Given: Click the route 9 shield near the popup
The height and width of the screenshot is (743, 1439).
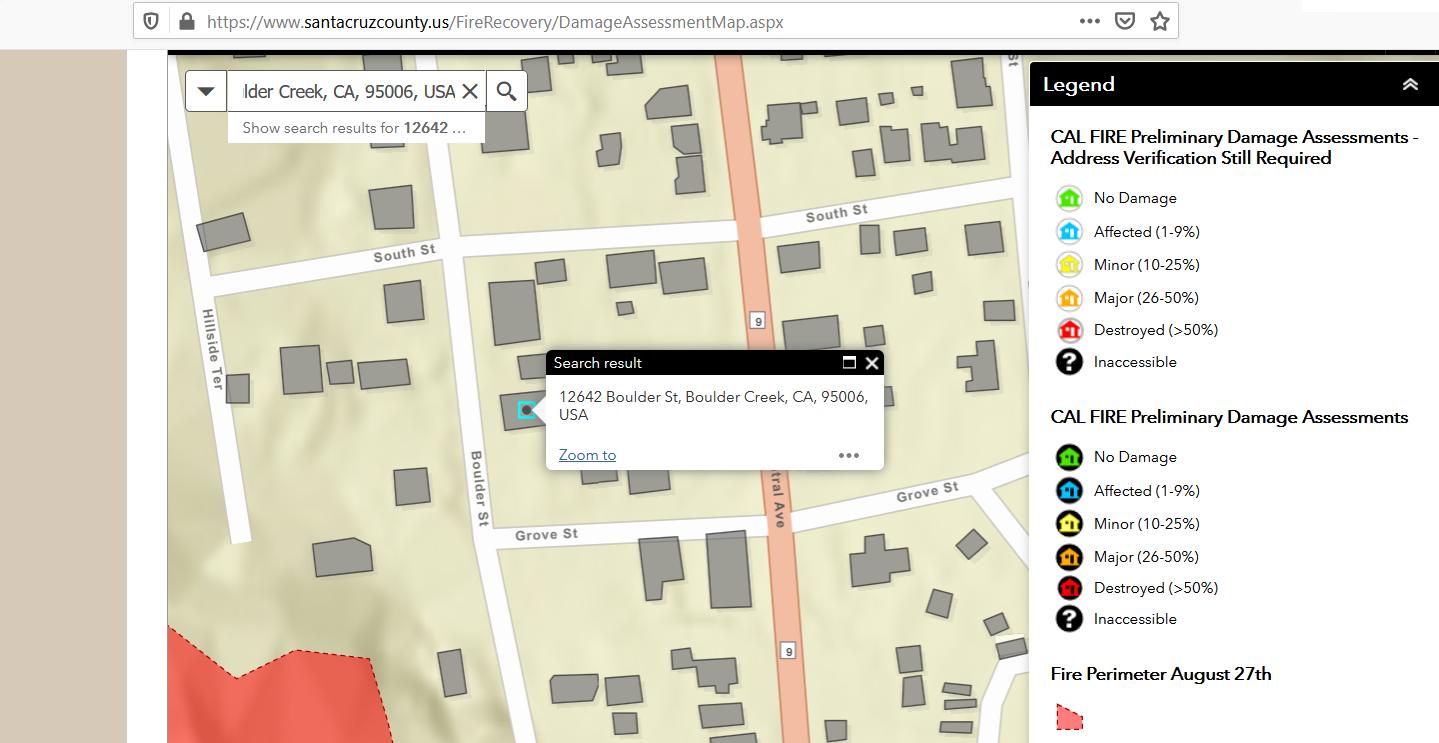Looking at the screenshot, I should coord(758,320).
